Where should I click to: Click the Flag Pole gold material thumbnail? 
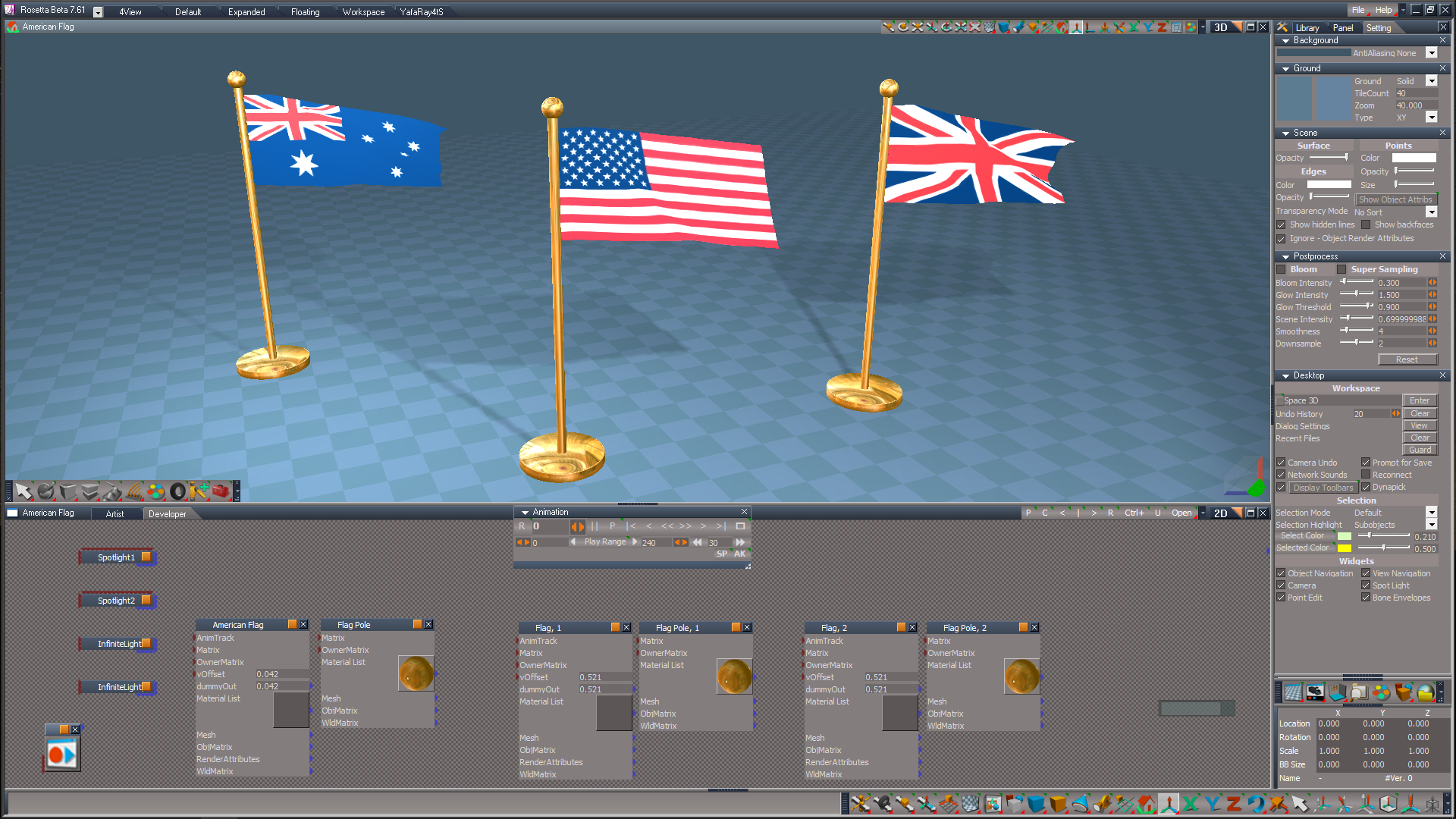pyautogui.click(x=416, y=673)
